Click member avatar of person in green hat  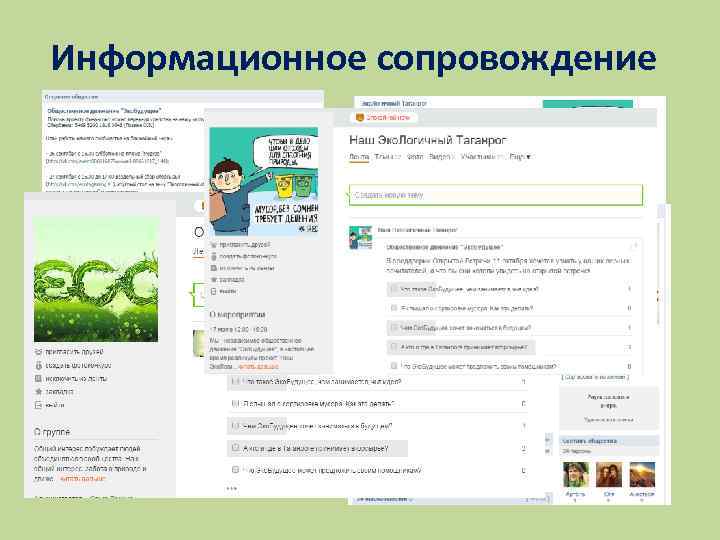[575, 475]
